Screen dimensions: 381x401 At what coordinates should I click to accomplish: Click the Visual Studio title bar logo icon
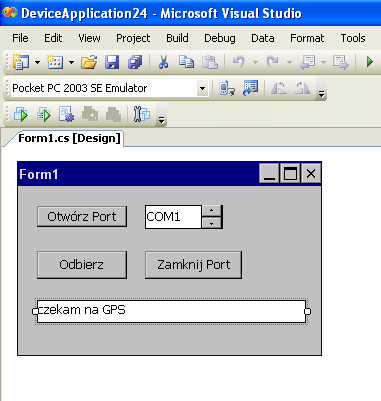(x=10, y=13)
